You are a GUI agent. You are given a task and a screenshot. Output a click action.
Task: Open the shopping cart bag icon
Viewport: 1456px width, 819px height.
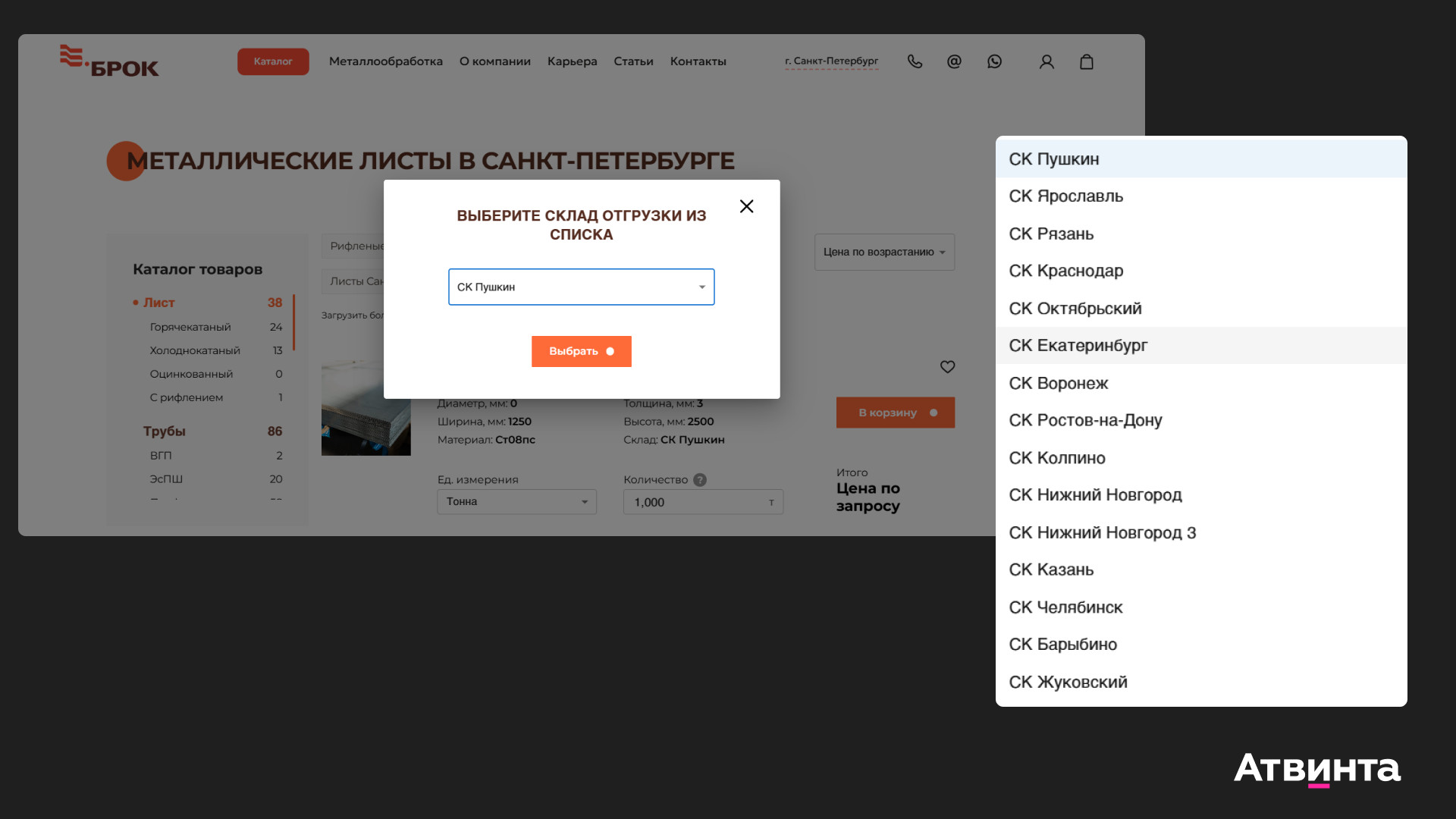(1086, 62)
